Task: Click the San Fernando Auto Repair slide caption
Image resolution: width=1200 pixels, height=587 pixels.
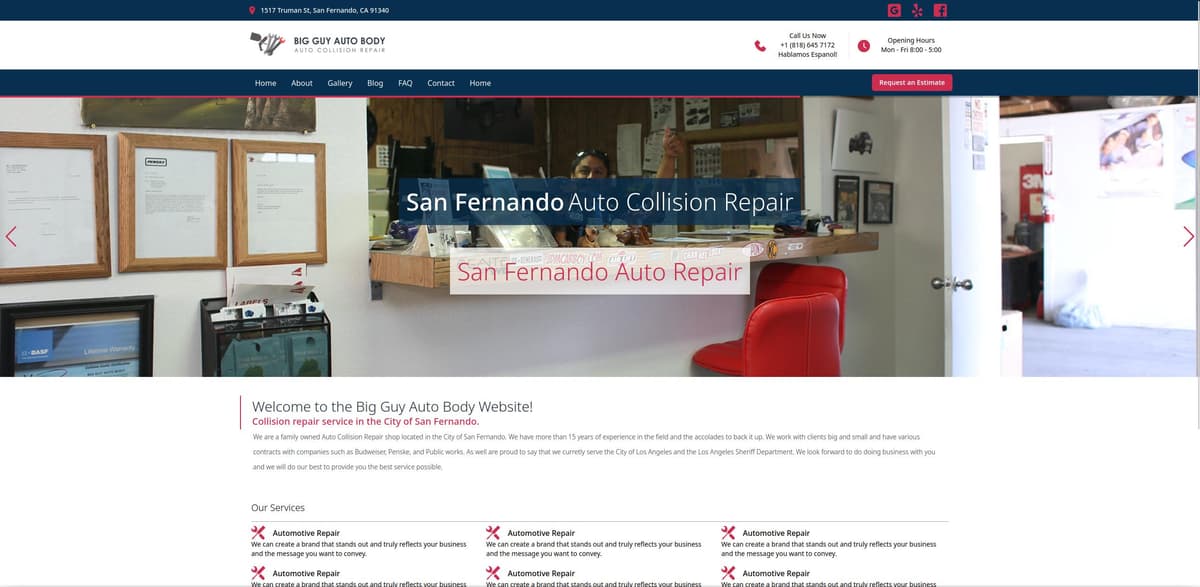Action: [599, 272]
